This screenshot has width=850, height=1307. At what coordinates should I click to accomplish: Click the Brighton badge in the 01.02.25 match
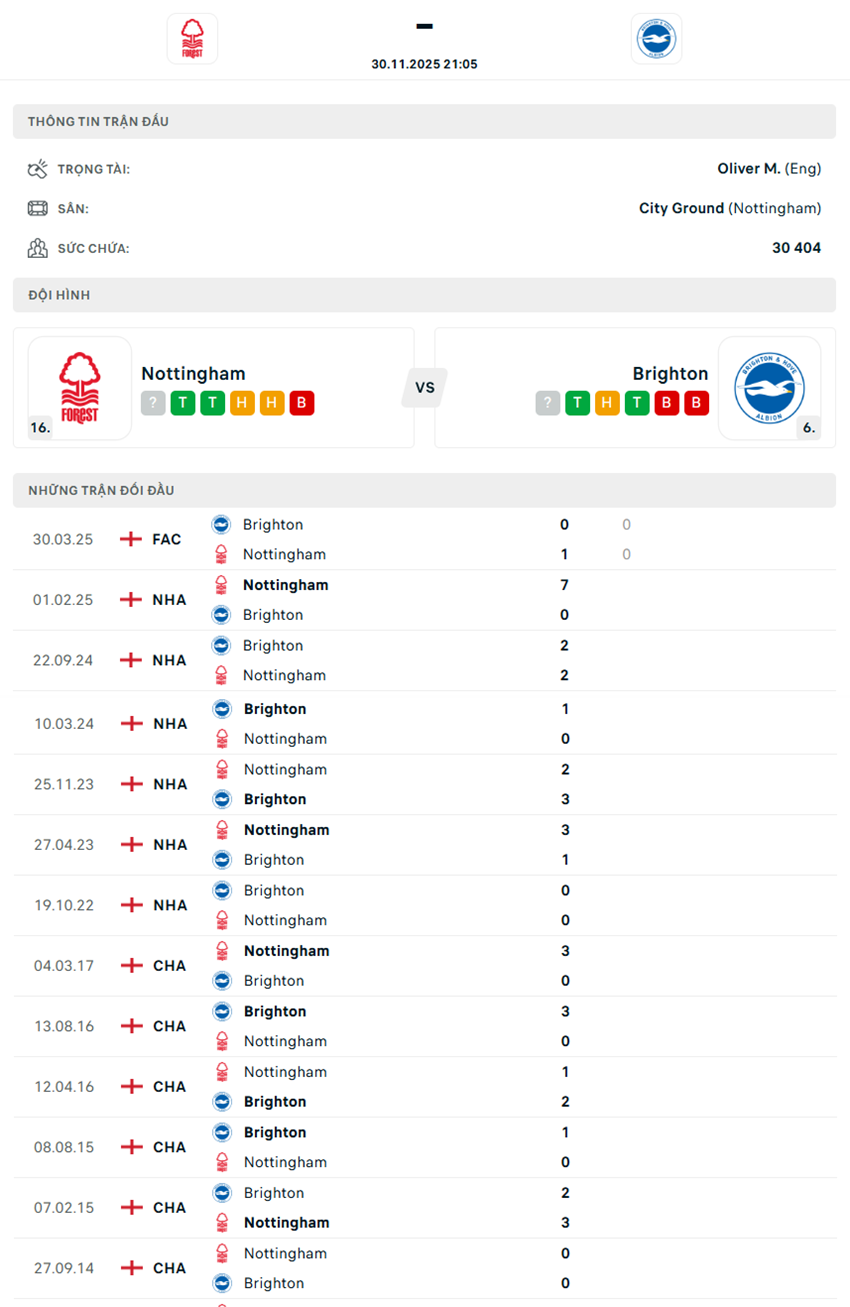pyautogui.click(x=221, y=615)
